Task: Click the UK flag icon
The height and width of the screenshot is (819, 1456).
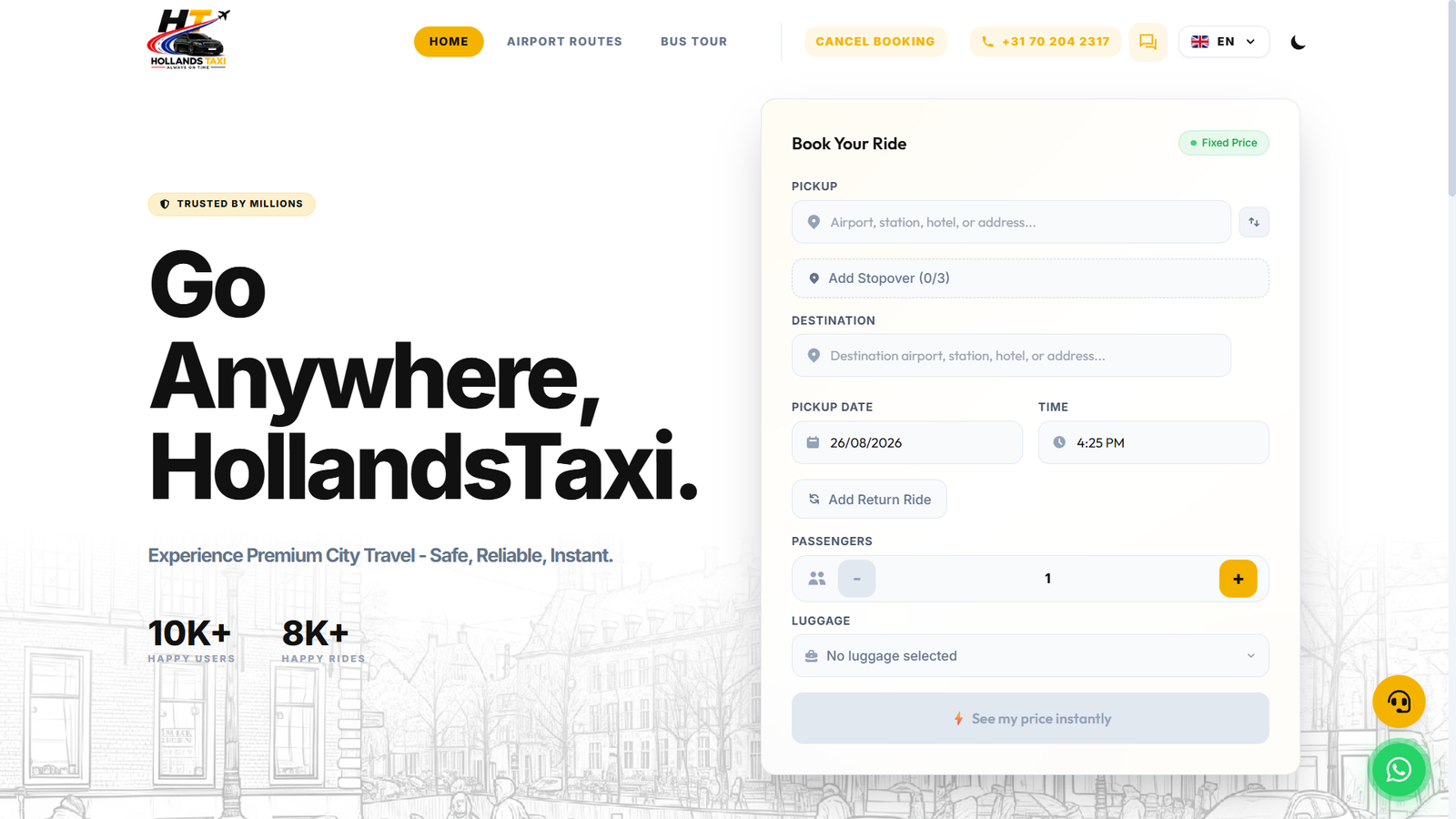Action: [x=1200, y=42]
